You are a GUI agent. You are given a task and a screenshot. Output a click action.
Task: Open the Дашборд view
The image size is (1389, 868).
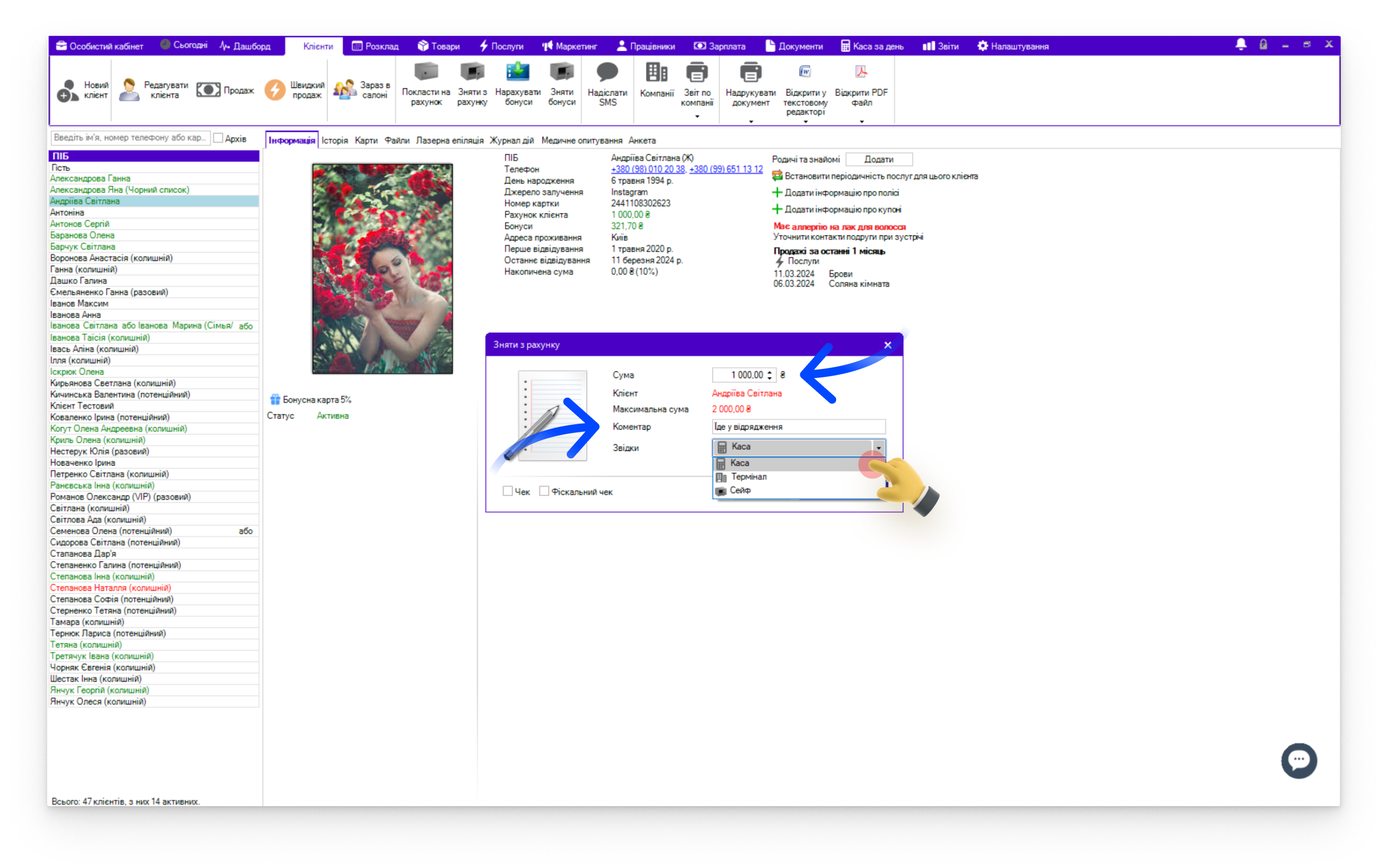[245, 46]
